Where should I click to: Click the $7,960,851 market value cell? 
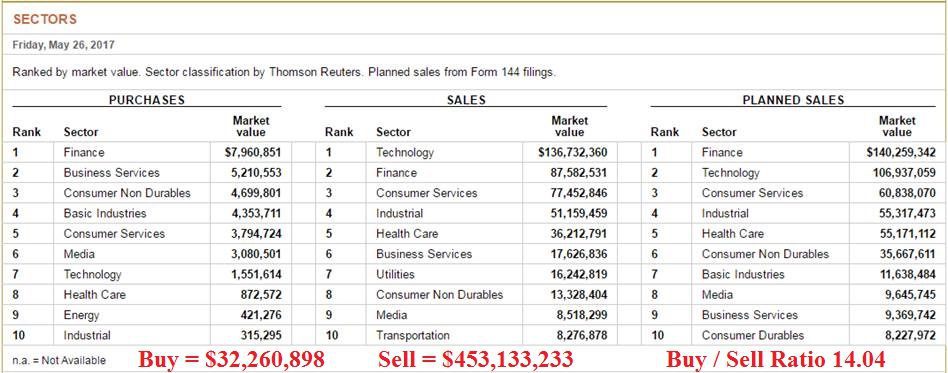pyautogui.click(x=253, y=152)
